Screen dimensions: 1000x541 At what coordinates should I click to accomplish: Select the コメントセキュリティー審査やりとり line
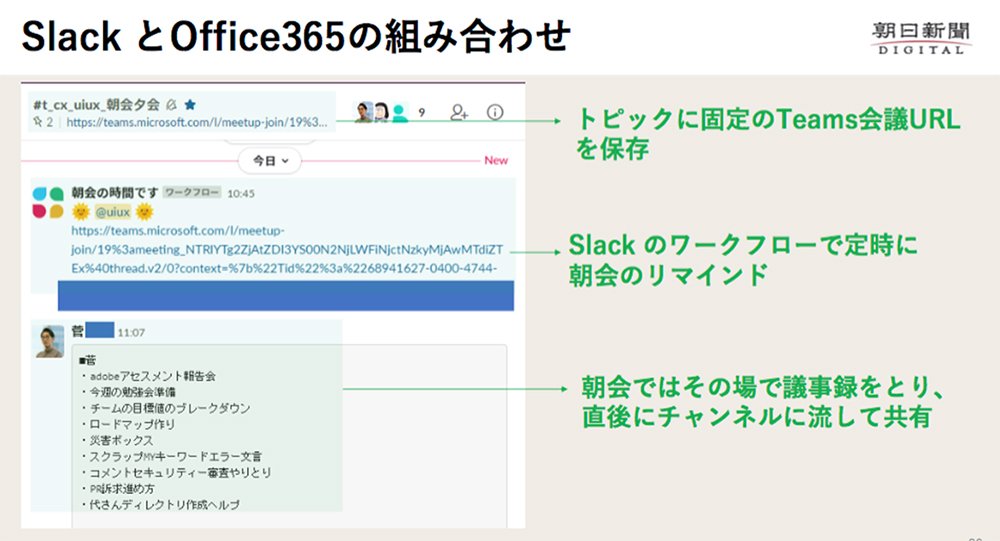tap(176, 473)
